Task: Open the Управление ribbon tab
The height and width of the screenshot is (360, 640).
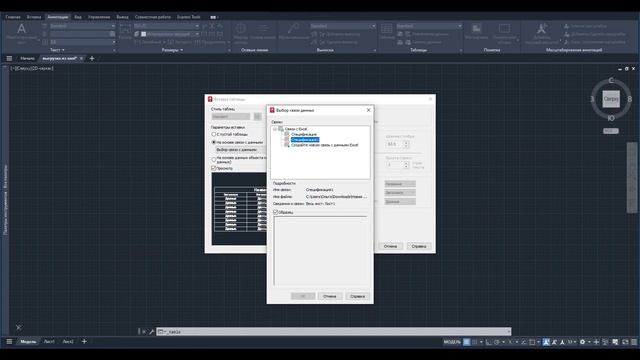Action: click(99, 17)
